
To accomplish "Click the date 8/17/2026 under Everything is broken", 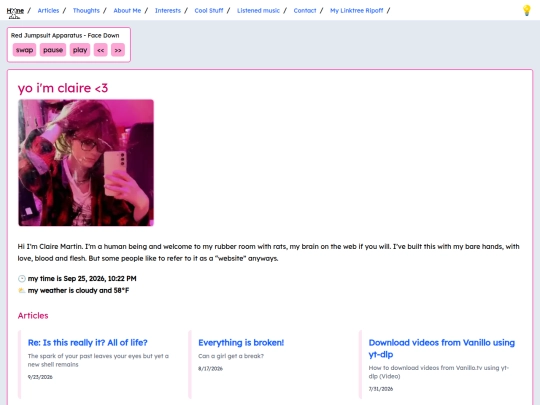I will click(210, 368).
